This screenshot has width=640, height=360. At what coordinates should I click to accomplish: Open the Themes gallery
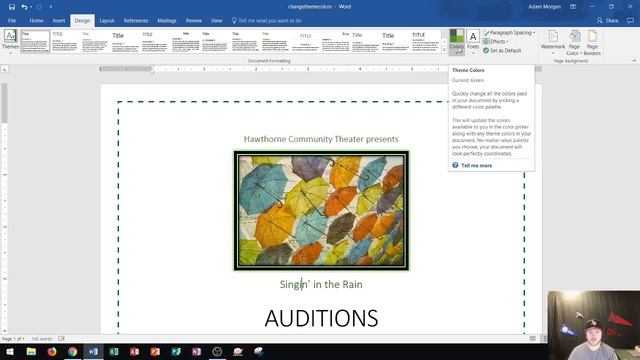pos(10,41)
